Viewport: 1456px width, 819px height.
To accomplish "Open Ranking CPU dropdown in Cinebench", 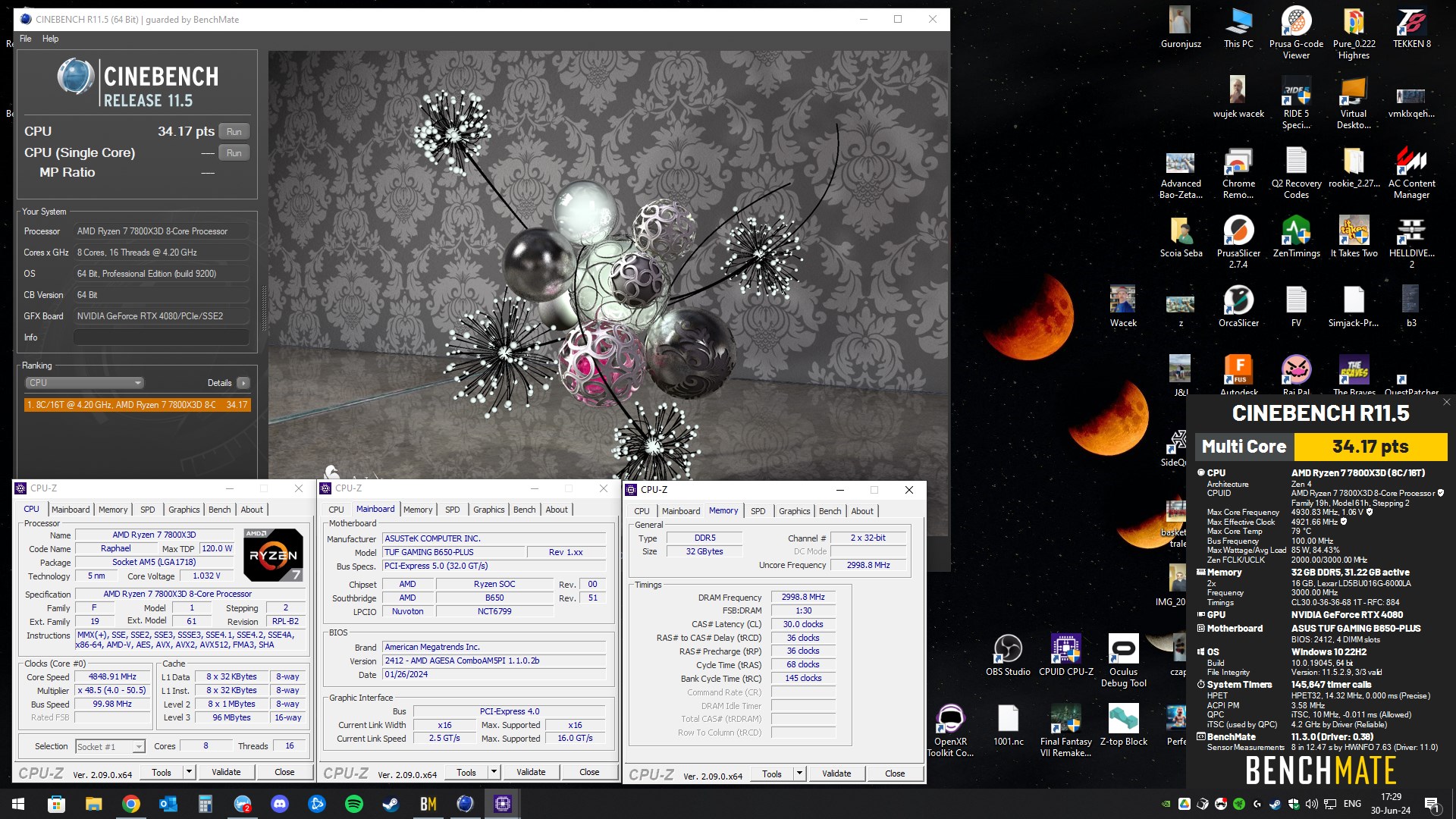I will click(83, 383).
